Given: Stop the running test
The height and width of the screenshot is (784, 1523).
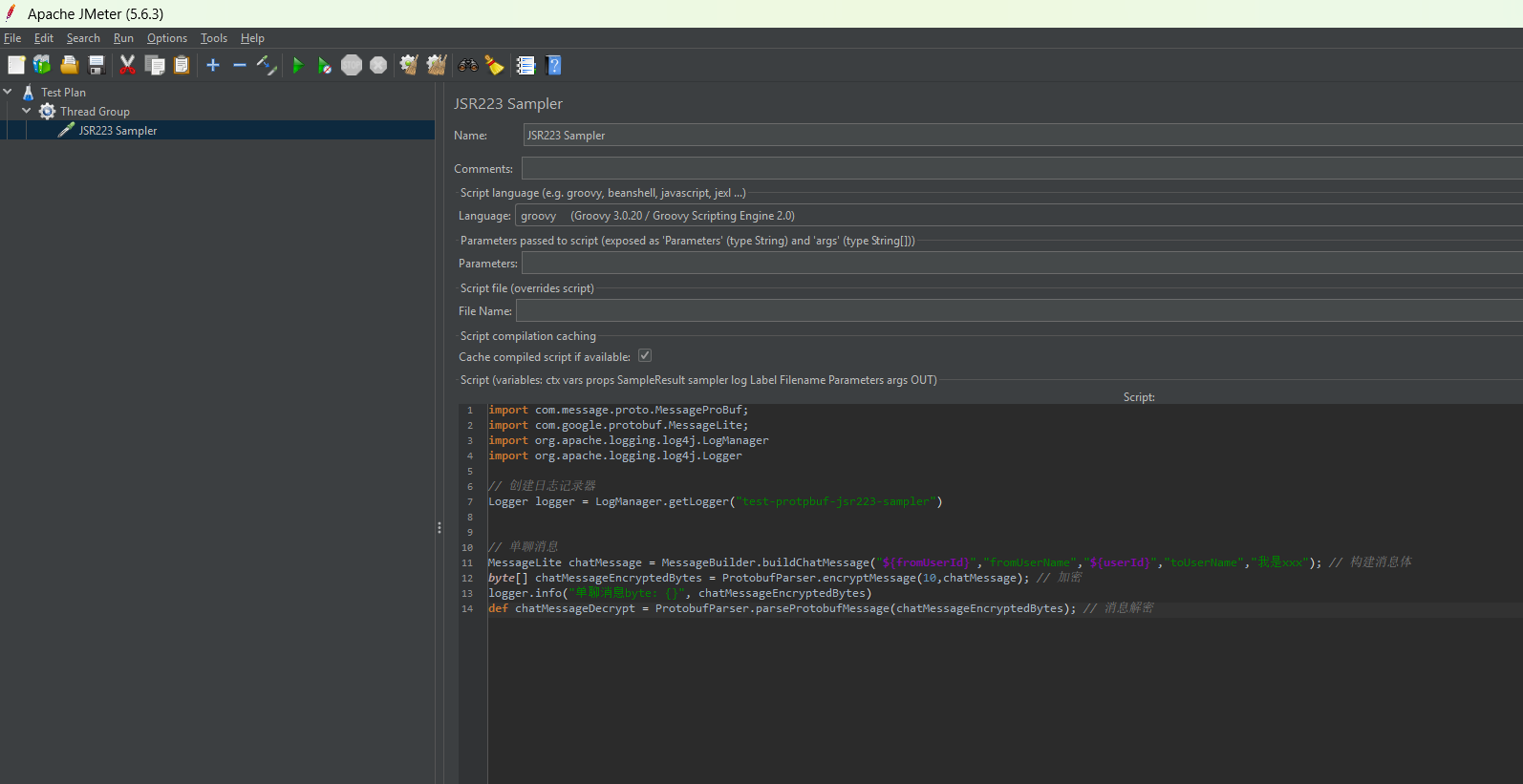Looking at the screenshot, I should 352,65.
